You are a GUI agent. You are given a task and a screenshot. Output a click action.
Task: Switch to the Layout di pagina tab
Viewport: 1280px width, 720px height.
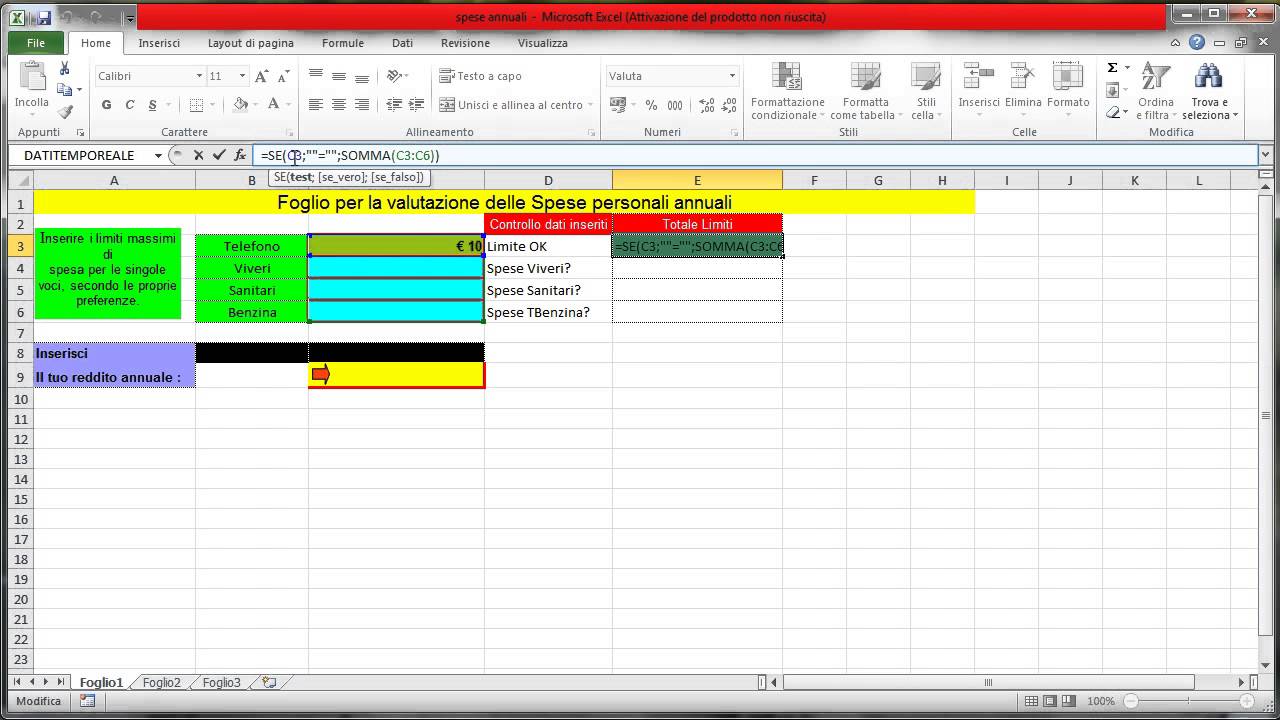coord(251,43)
